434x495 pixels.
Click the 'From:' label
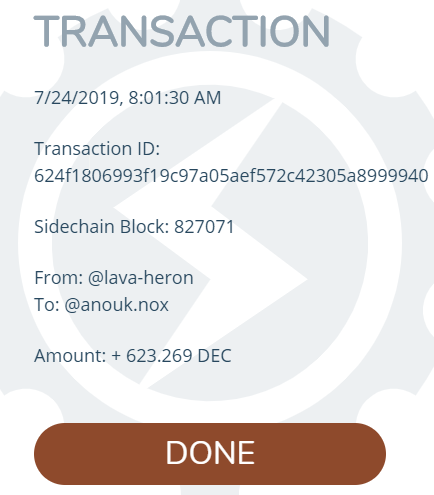pos(59,278)
